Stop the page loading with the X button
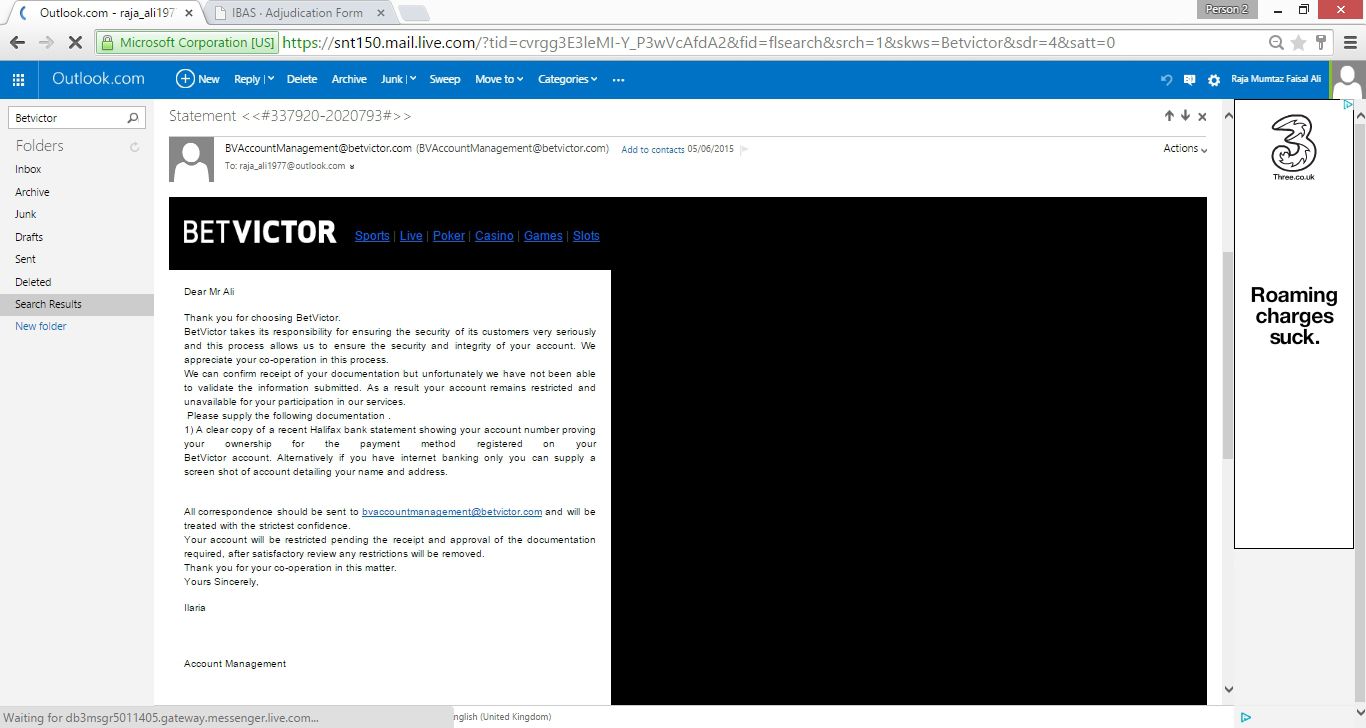The width and height of the screenshot is (1366, 728). [x=76, y=43]
